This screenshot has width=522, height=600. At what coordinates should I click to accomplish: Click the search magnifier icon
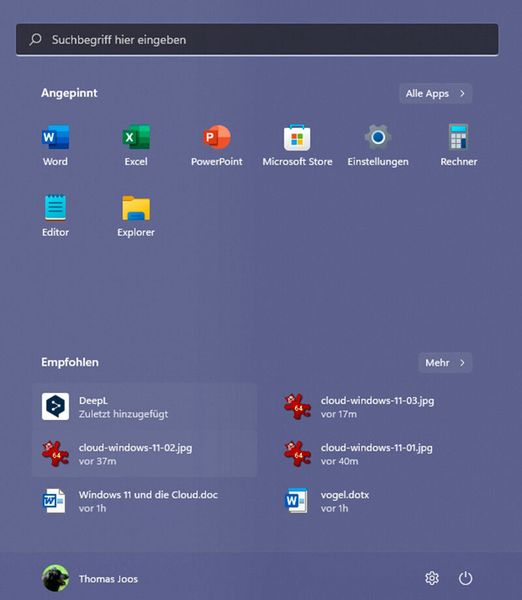pos(36,39)
